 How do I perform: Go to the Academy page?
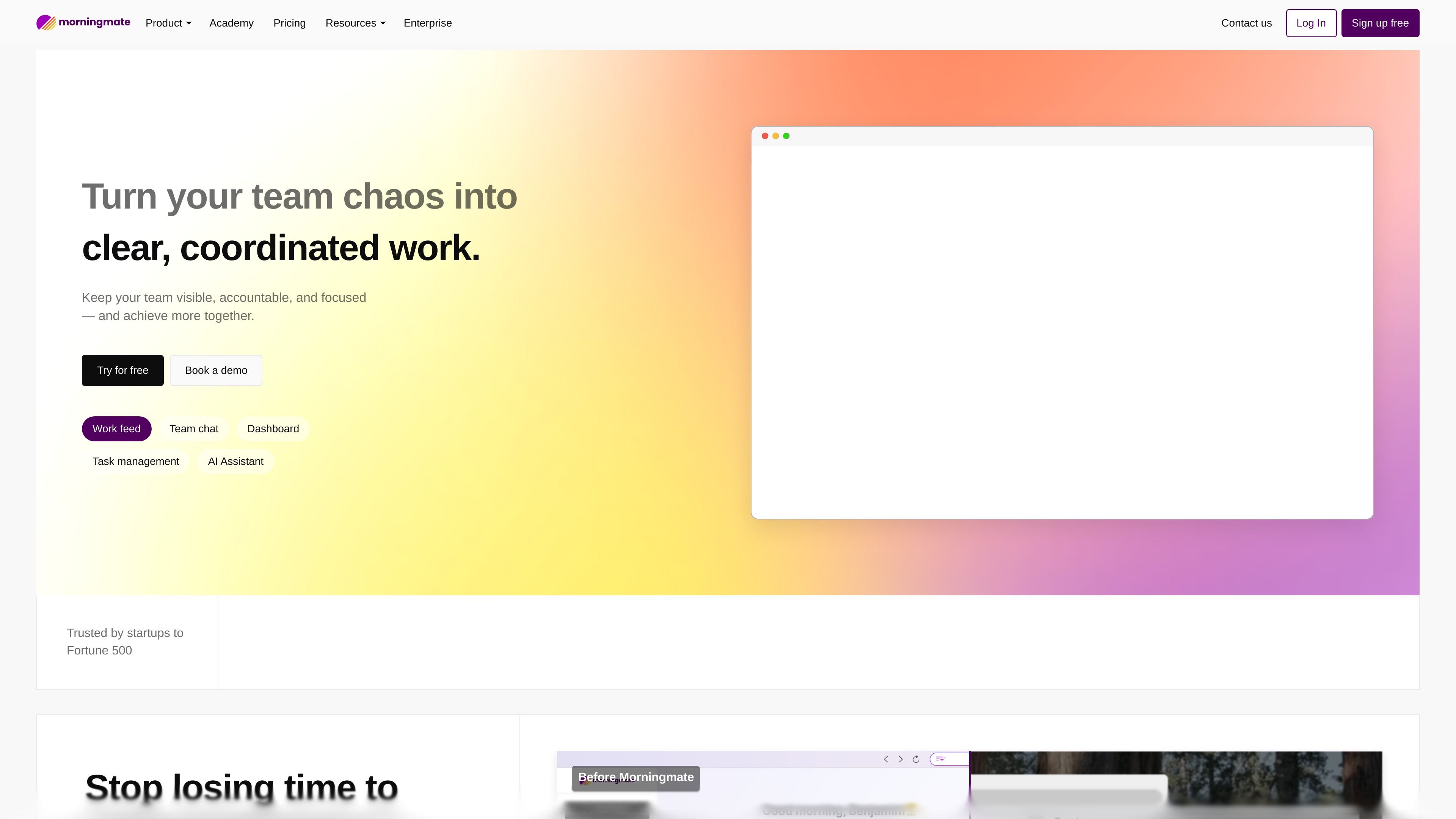232,23
